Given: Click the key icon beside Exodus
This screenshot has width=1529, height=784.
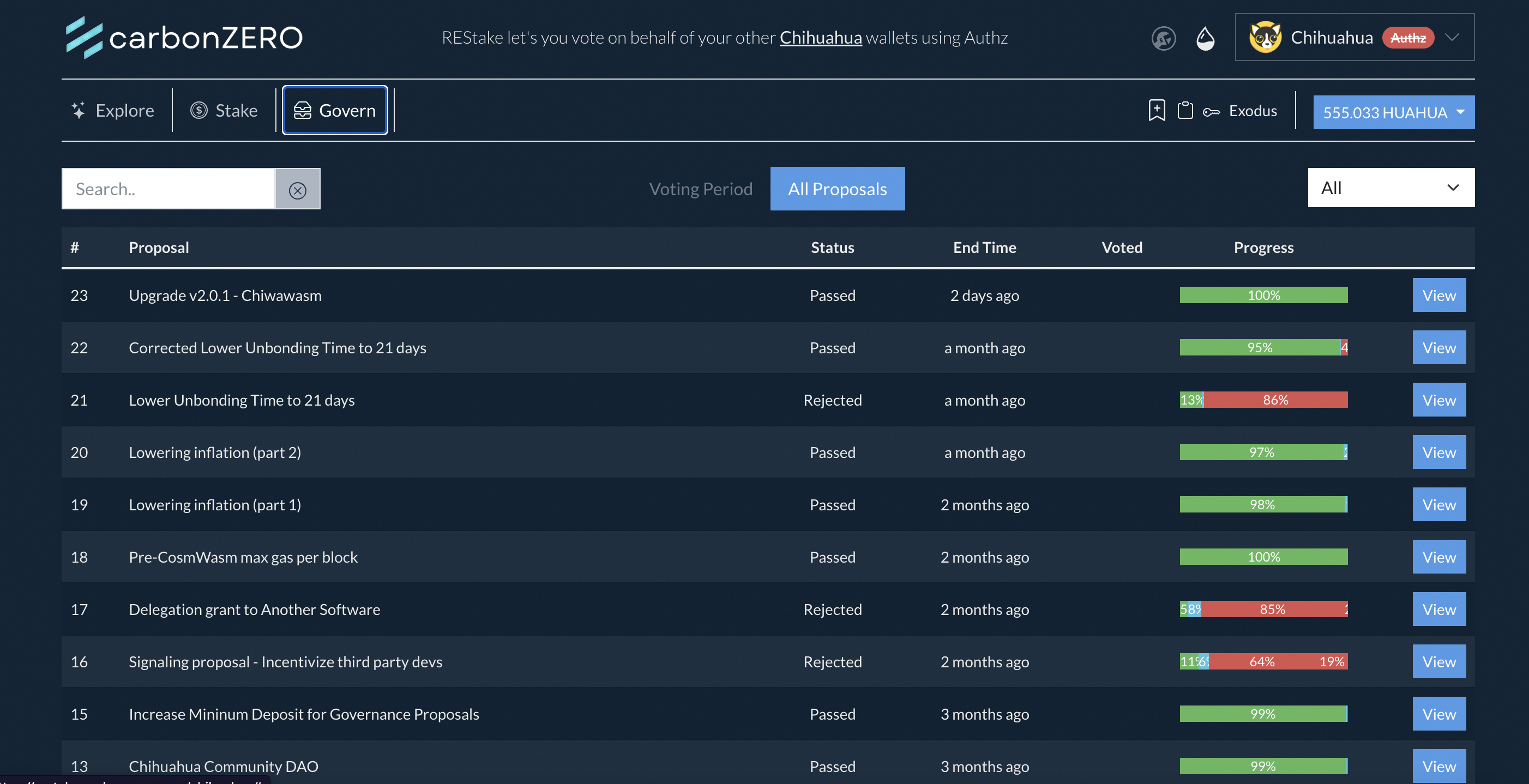Looking at the screenshot, I should coord(1211,112).
